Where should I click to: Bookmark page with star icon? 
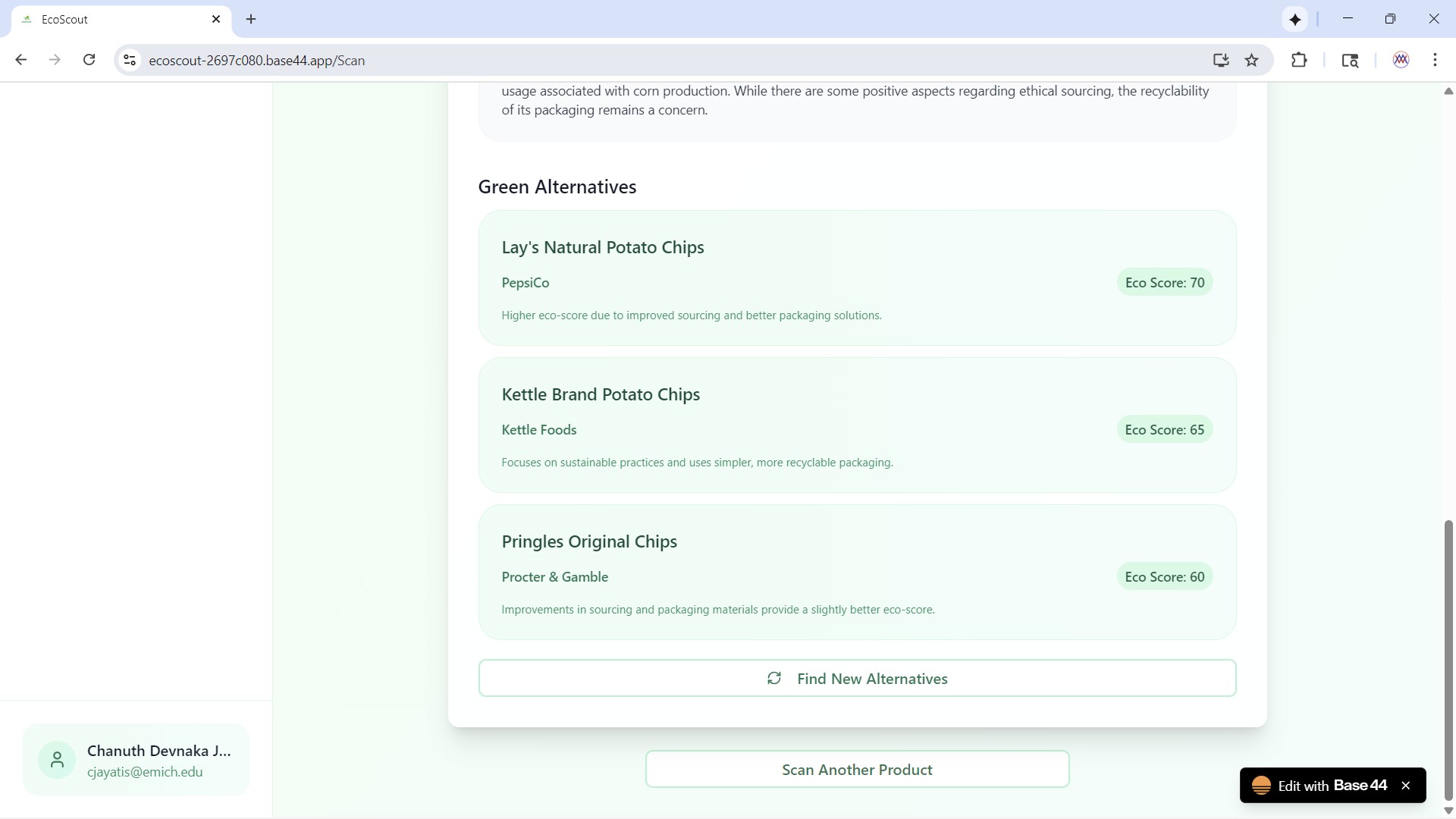[x=1252, y=60]
